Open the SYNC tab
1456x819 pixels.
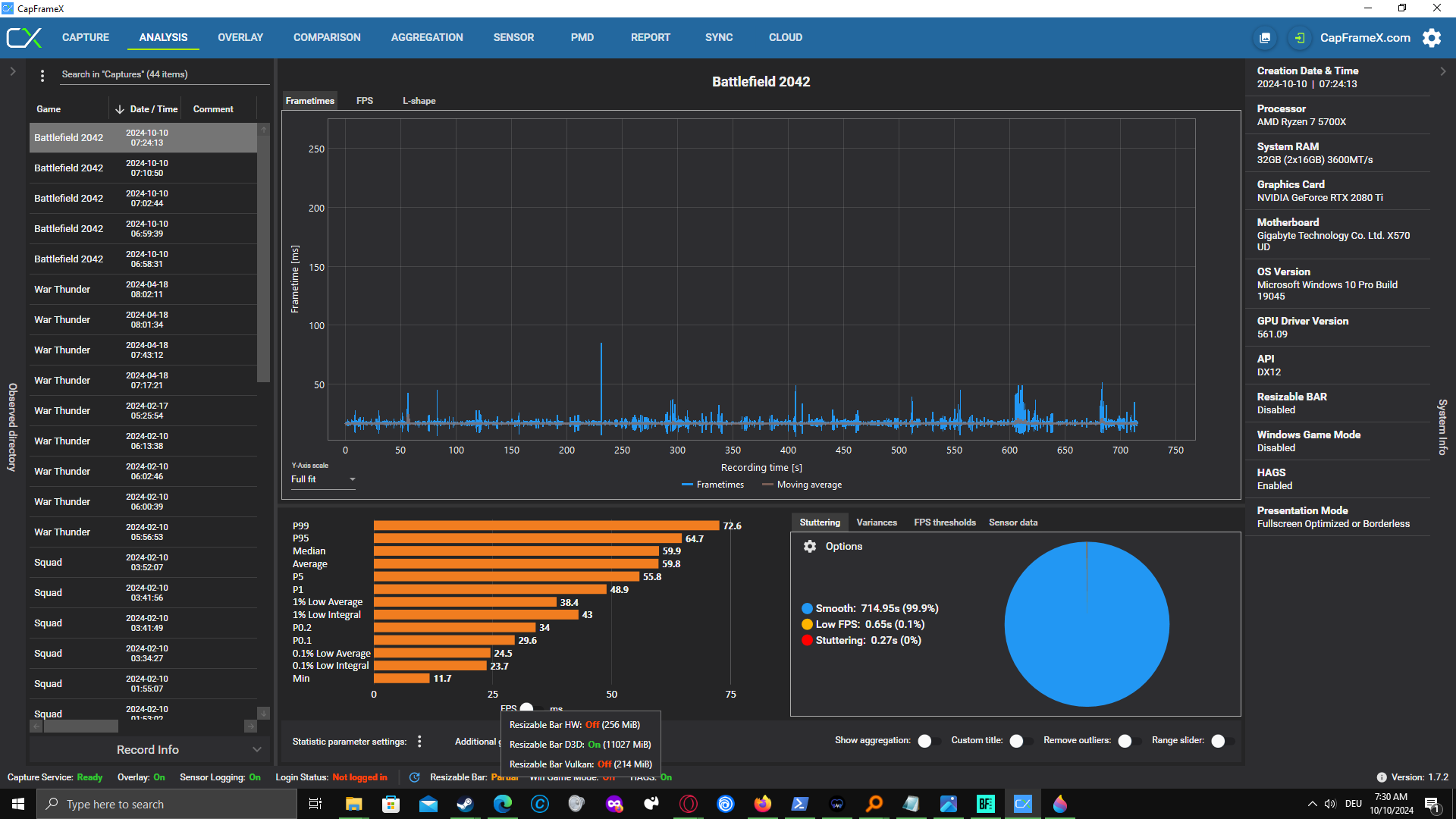(x=719, y=37)
